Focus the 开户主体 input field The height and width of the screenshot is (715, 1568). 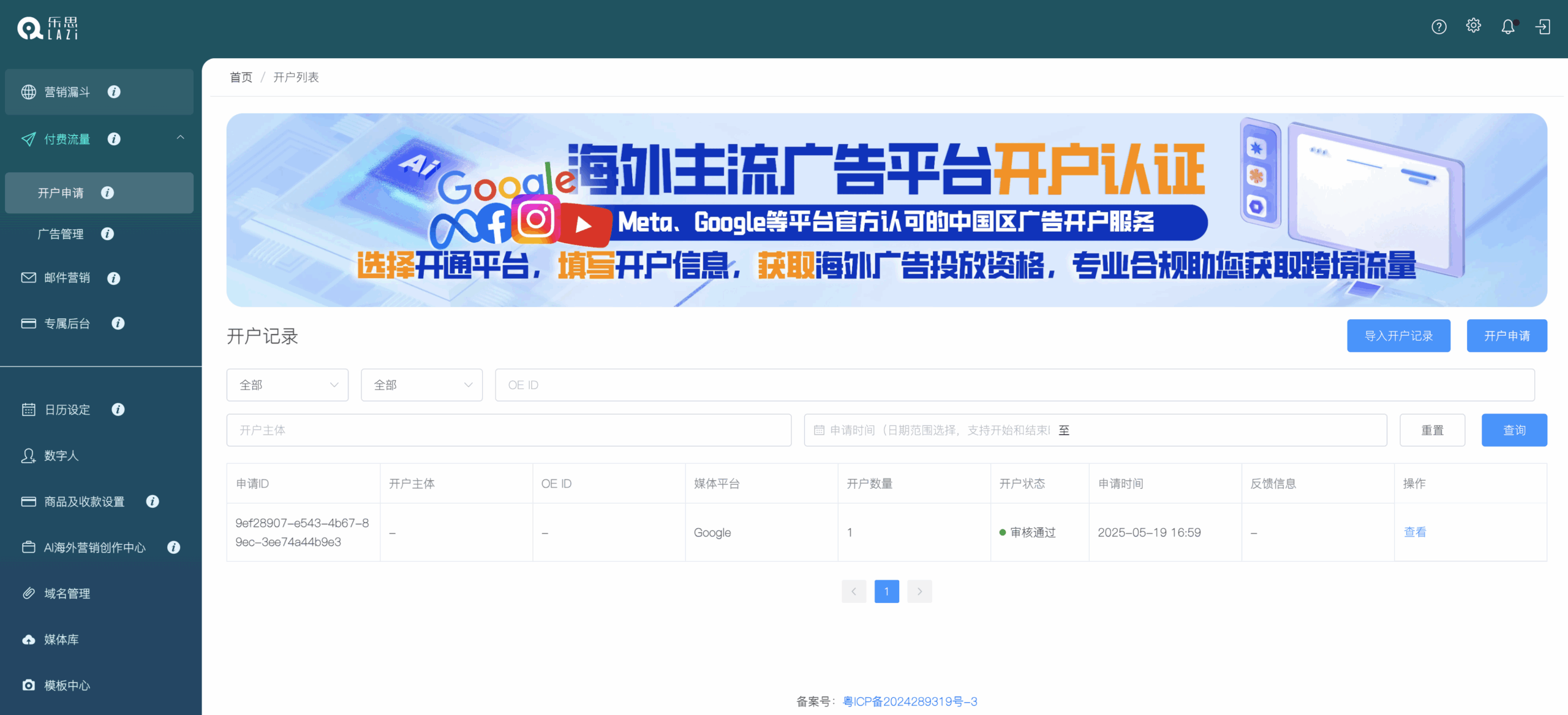508,430
